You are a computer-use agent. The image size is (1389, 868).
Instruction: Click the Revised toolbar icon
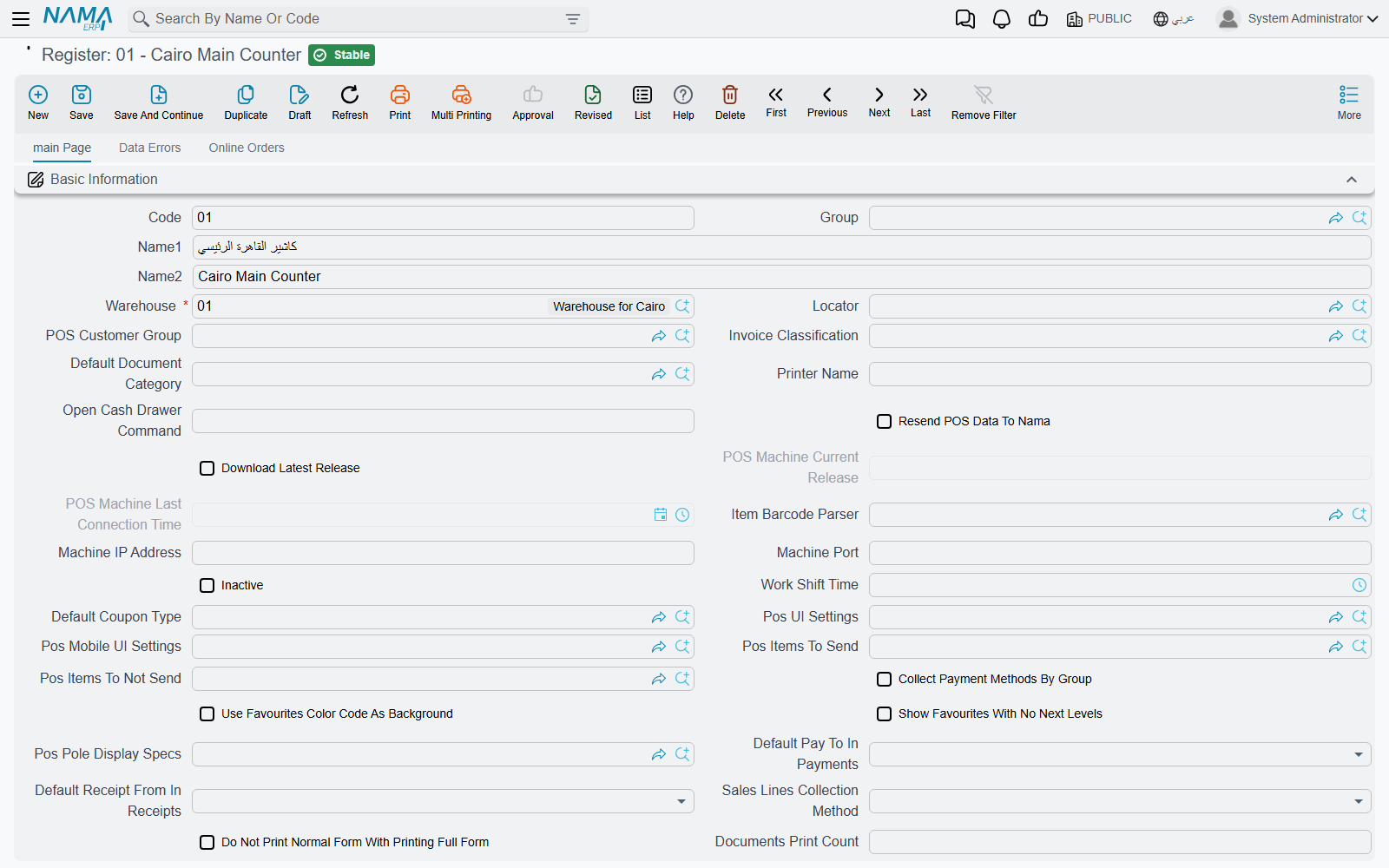point(593,95)
